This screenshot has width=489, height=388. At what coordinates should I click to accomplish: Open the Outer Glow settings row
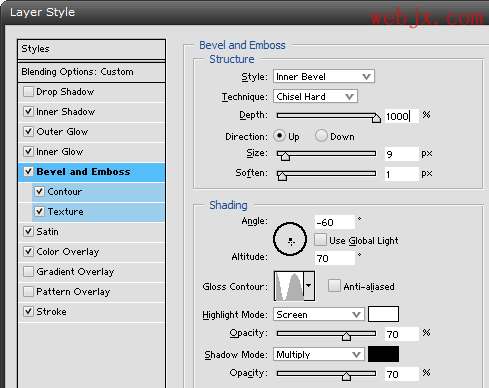click(92, 132)
